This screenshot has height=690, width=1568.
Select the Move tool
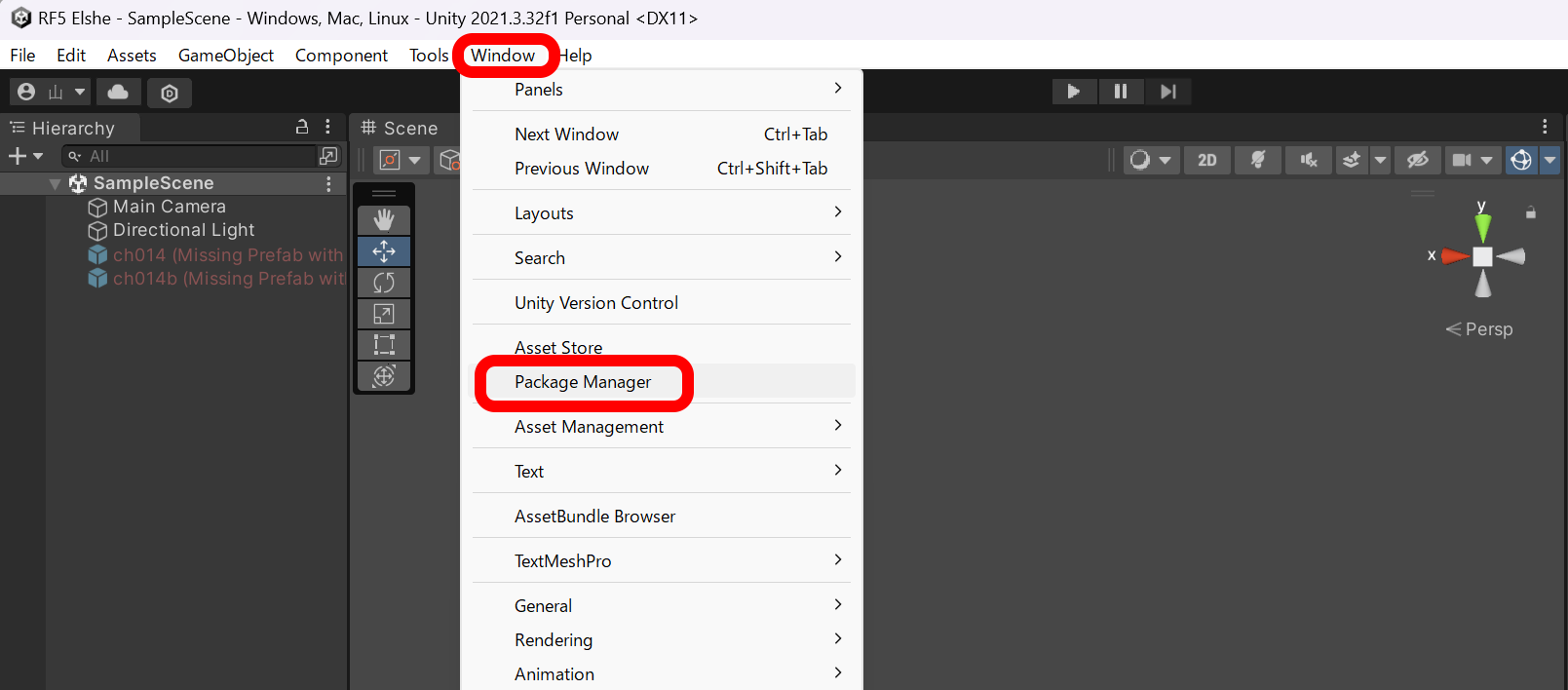[x=384, y=251]
